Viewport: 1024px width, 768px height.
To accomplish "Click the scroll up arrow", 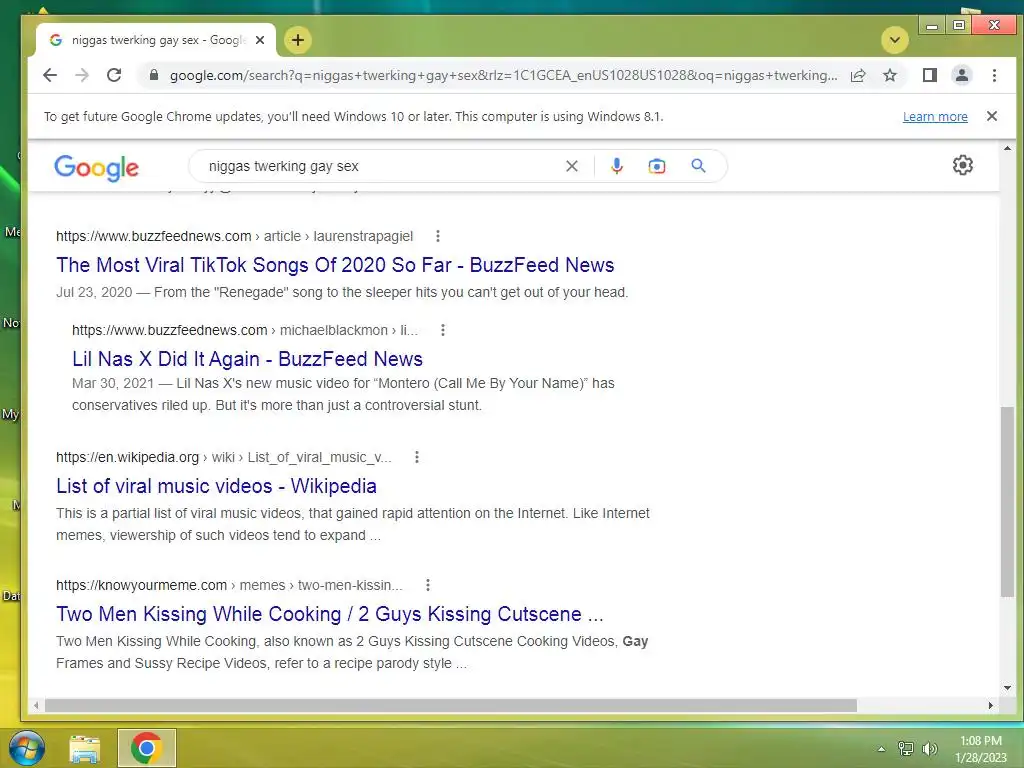I will [x=1007, y=148].
